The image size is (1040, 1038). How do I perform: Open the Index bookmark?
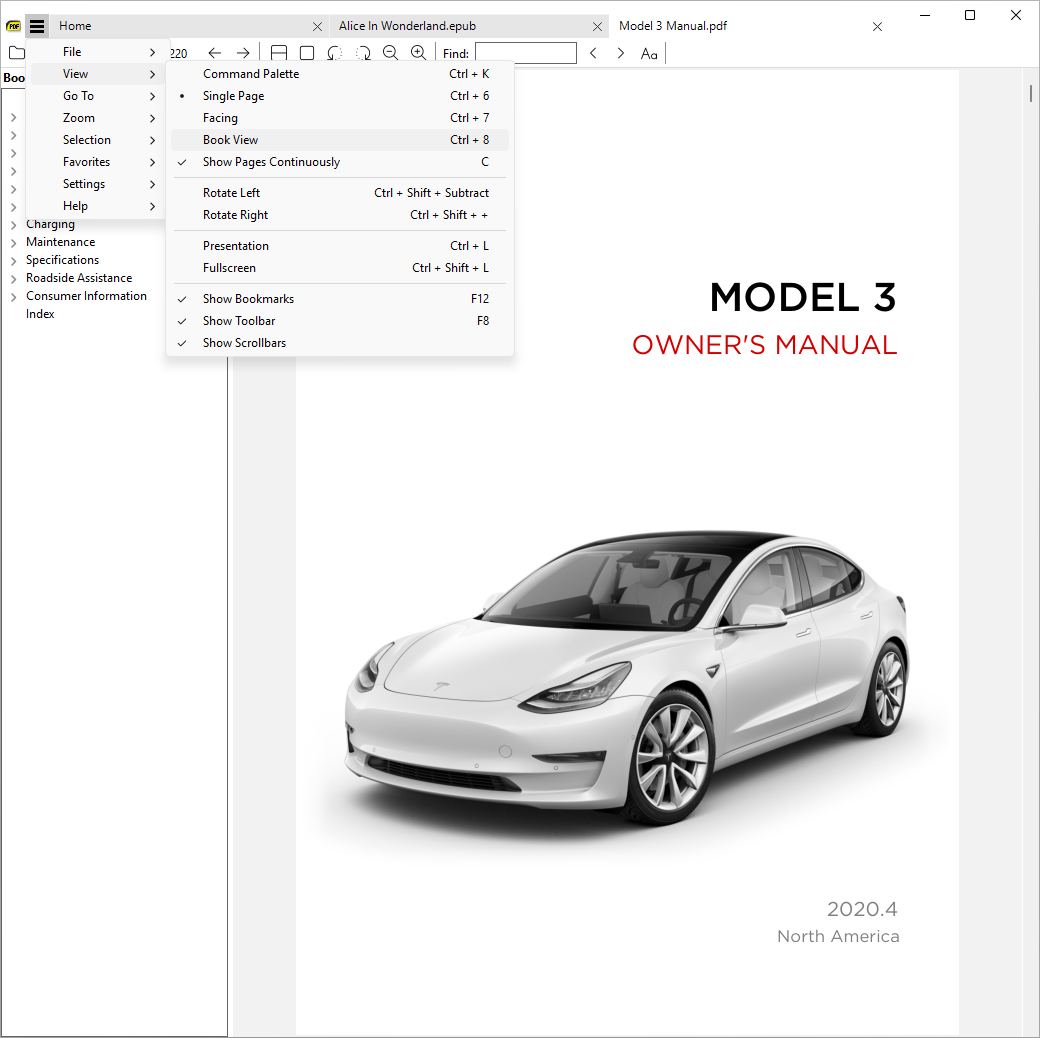pos(40,314)
